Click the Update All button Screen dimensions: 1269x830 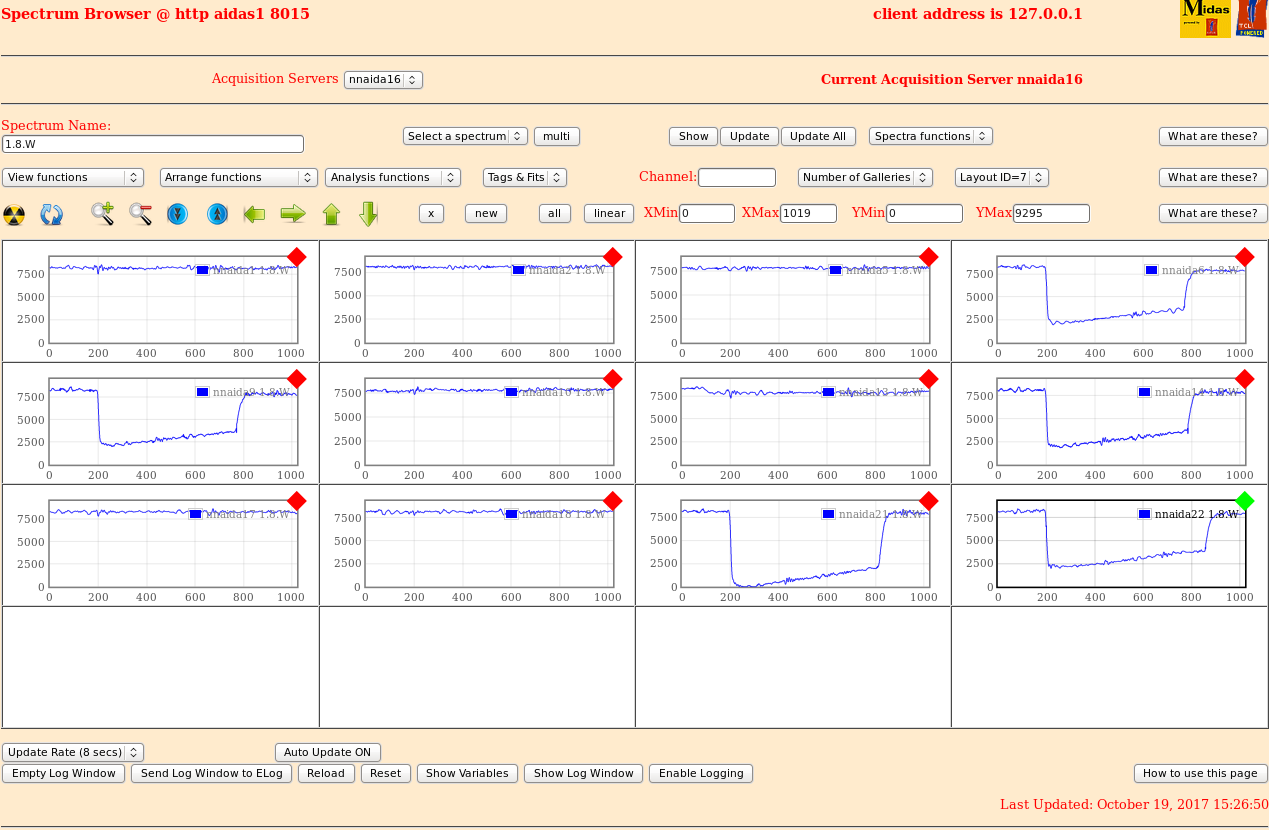[x=818, y=136]
